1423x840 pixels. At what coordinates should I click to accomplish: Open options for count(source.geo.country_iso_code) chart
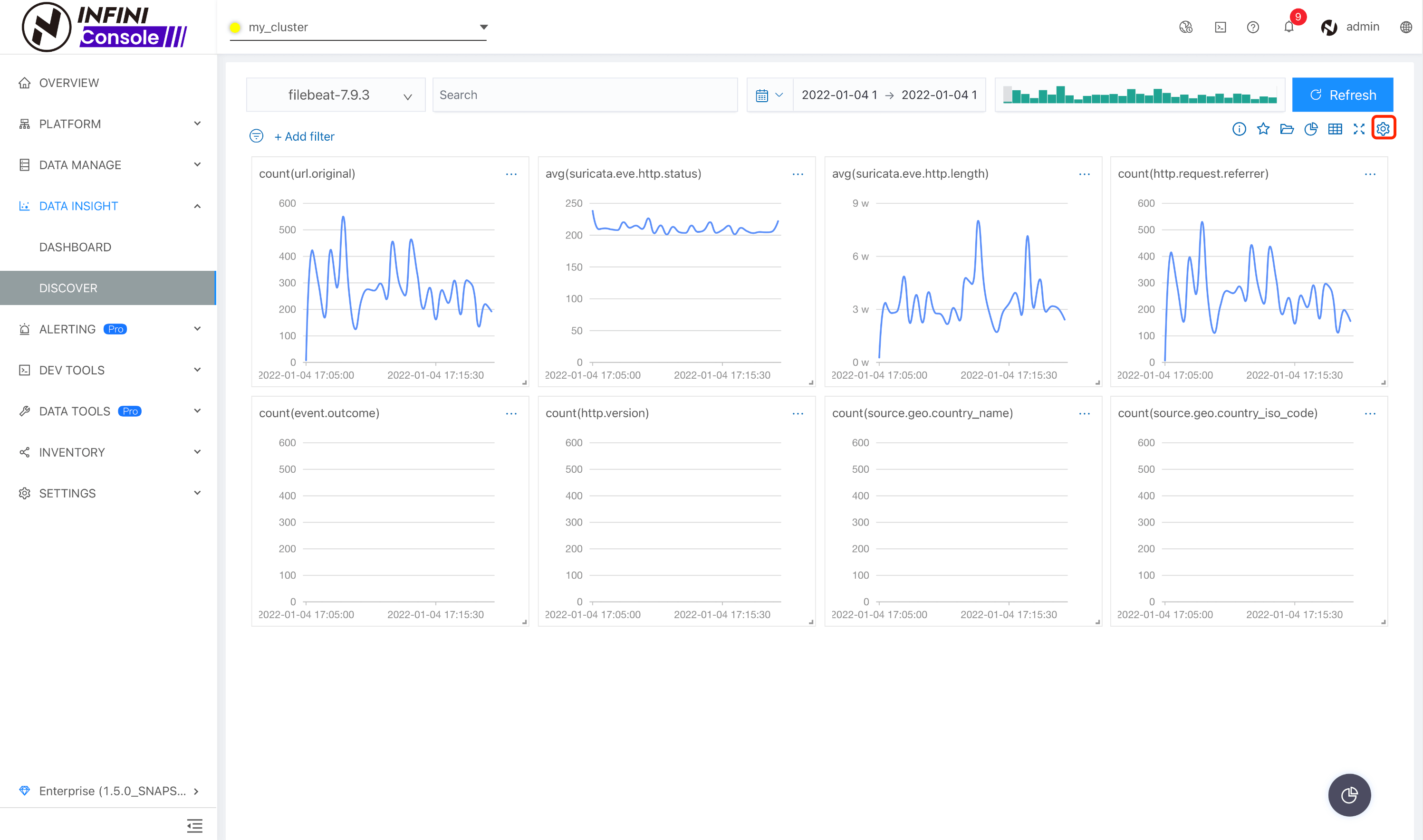tap(1370, 414)
